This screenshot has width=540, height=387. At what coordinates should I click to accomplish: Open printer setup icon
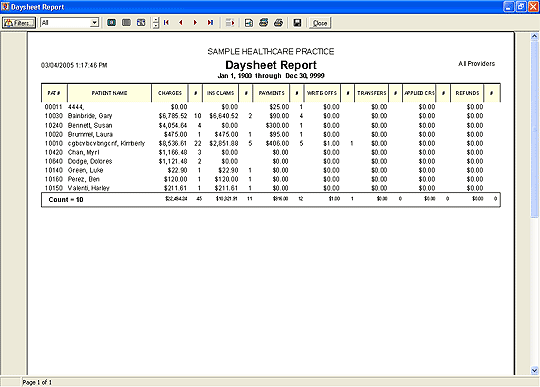point(263,23)
